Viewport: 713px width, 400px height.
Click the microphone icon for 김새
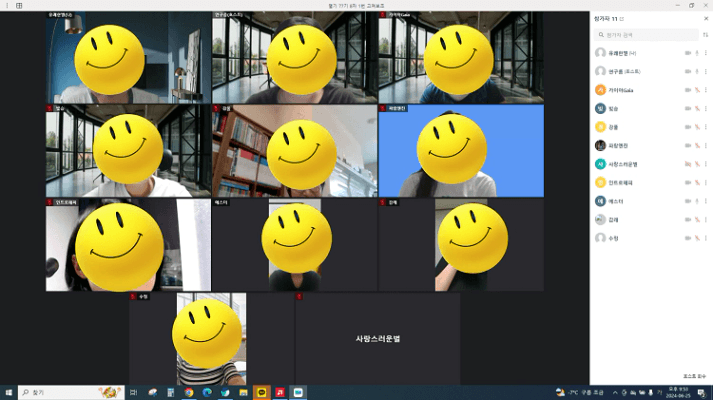697,220
